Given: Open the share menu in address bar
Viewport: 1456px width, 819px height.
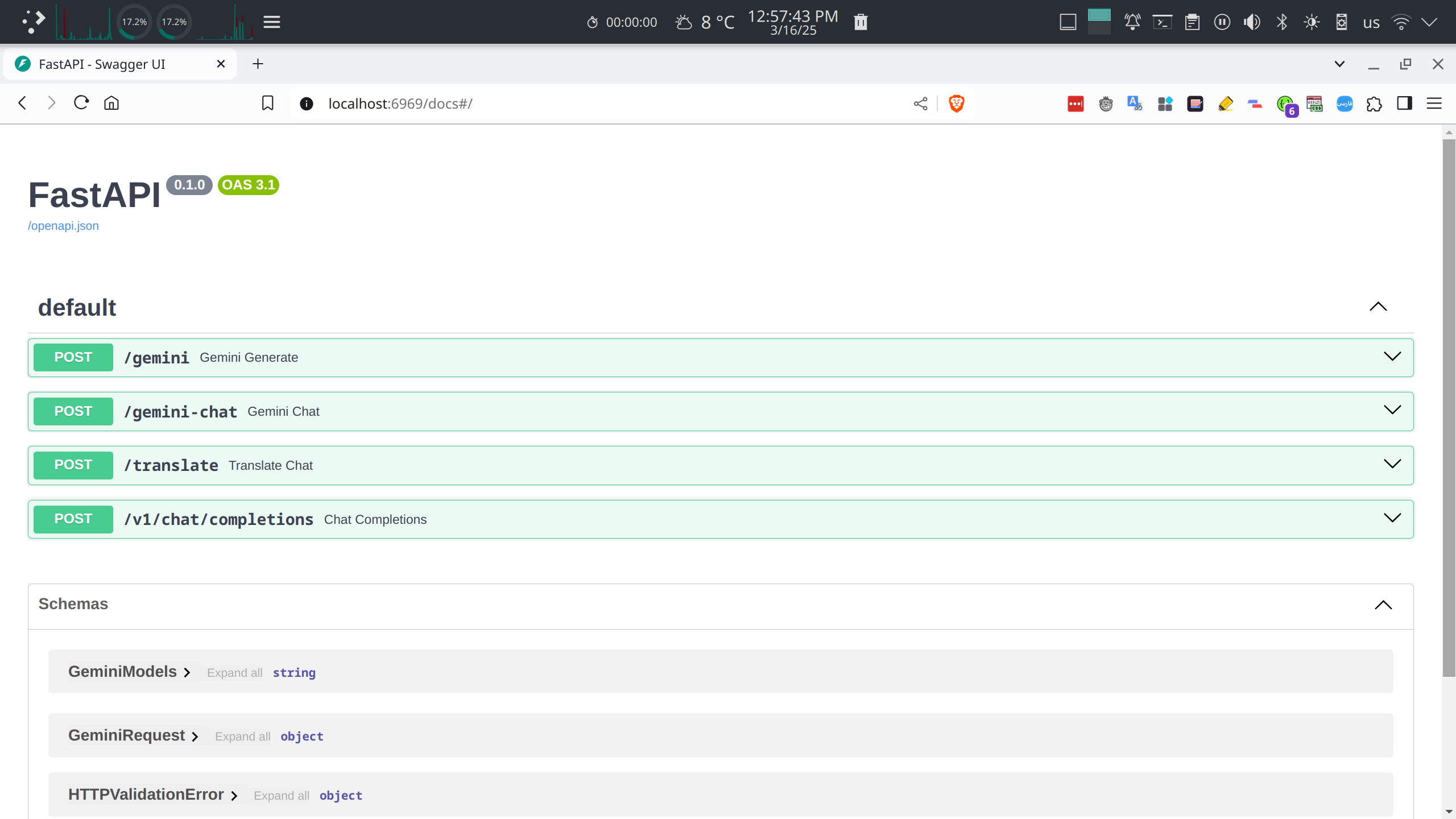Looking at the screenshot, I should tap(920, 104).
